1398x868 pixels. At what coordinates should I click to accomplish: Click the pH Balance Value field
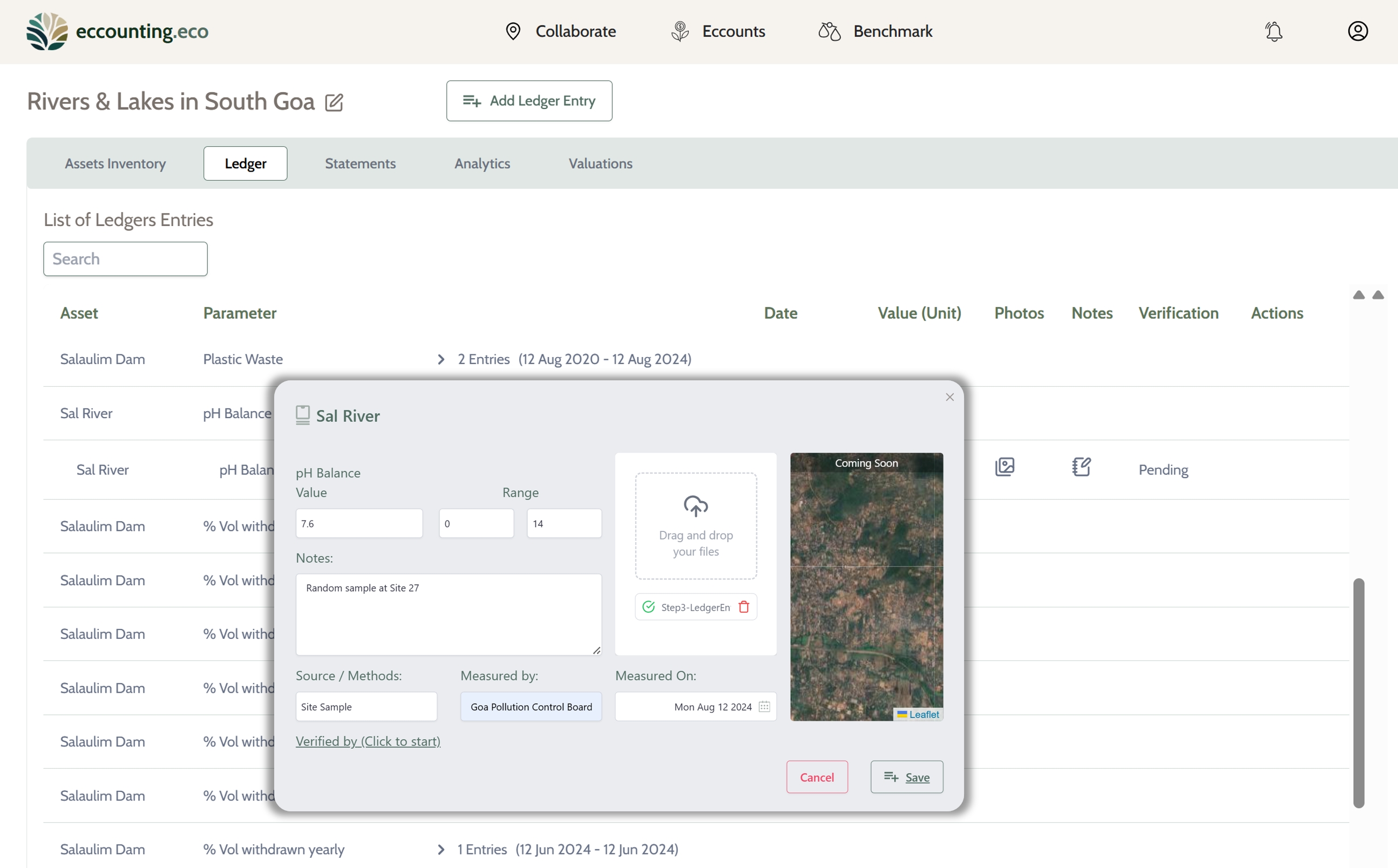(x=359, y=524)
